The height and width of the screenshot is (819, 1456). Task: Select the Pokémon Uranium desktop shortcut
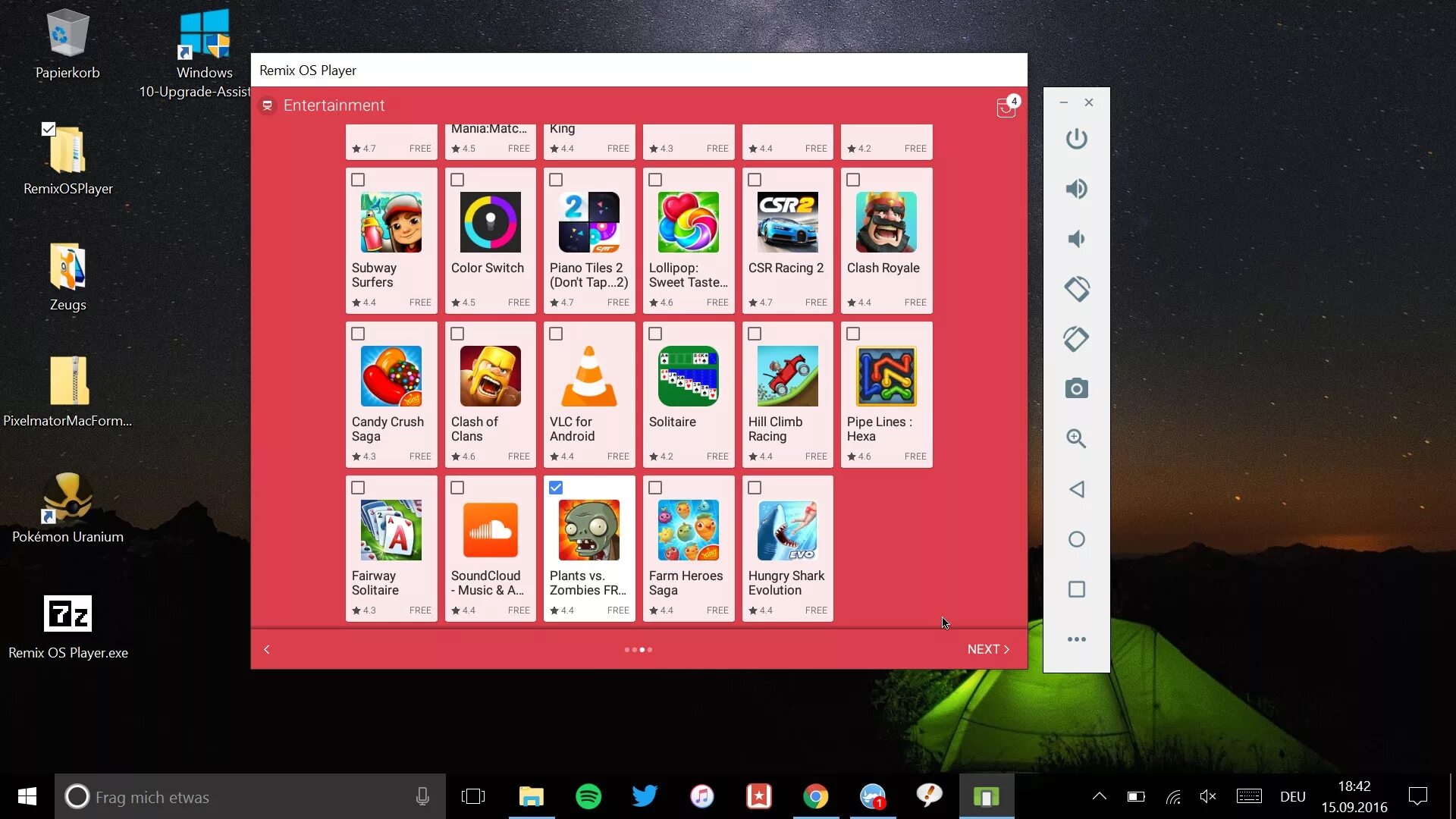[x=67, y=507]
